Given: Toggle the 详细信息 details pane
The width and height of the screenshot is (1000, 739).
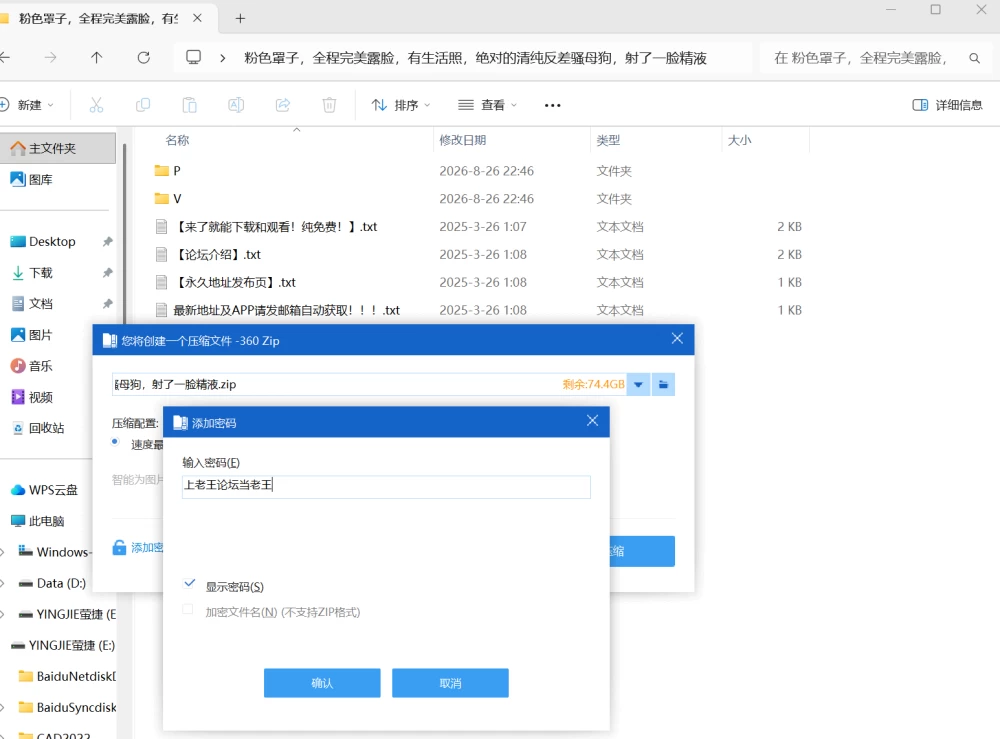Looking at the screenshot, I should [947, 105].
